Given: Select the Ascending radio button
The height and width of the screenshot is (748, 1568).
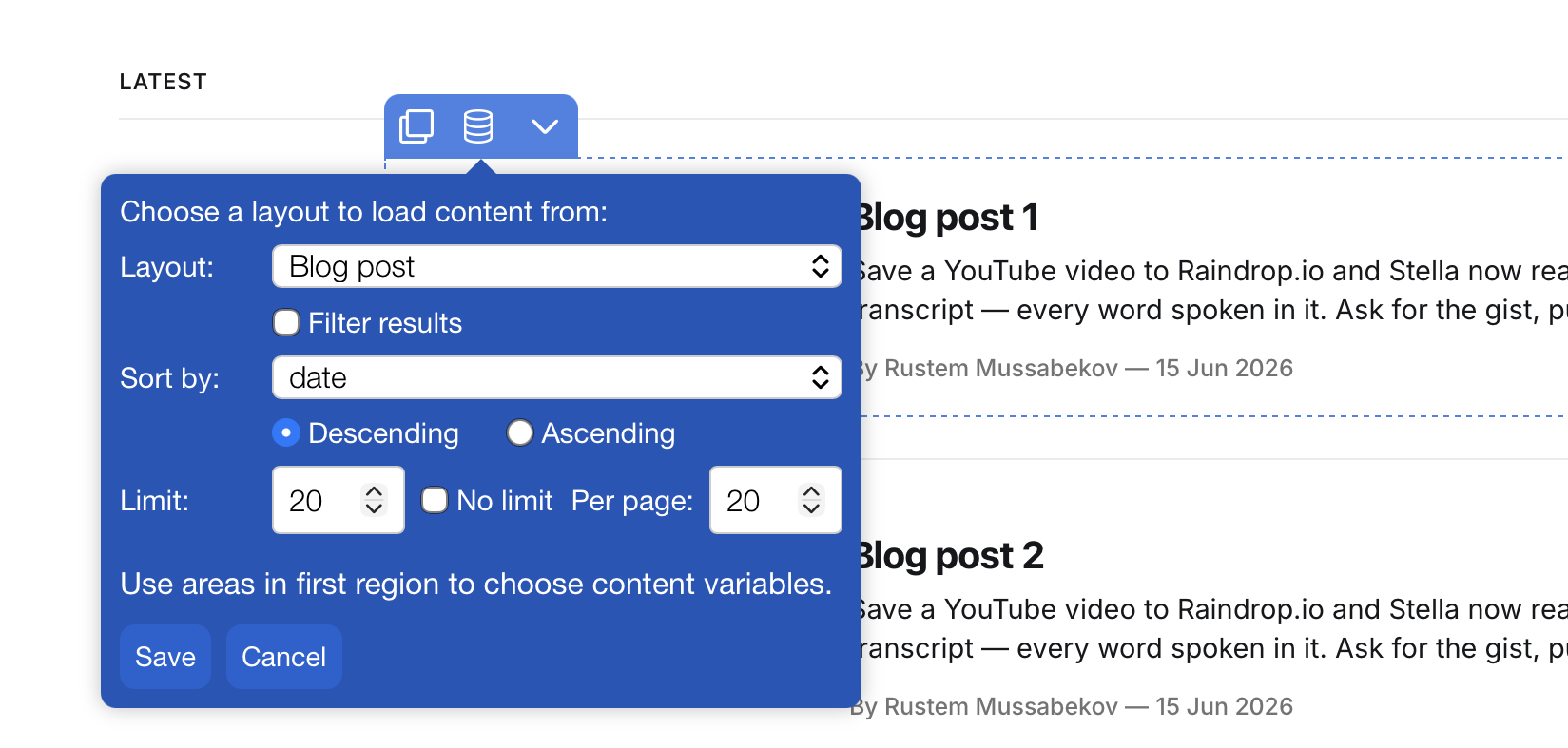Looking at the screenshot, I should [x=519, y=432].
